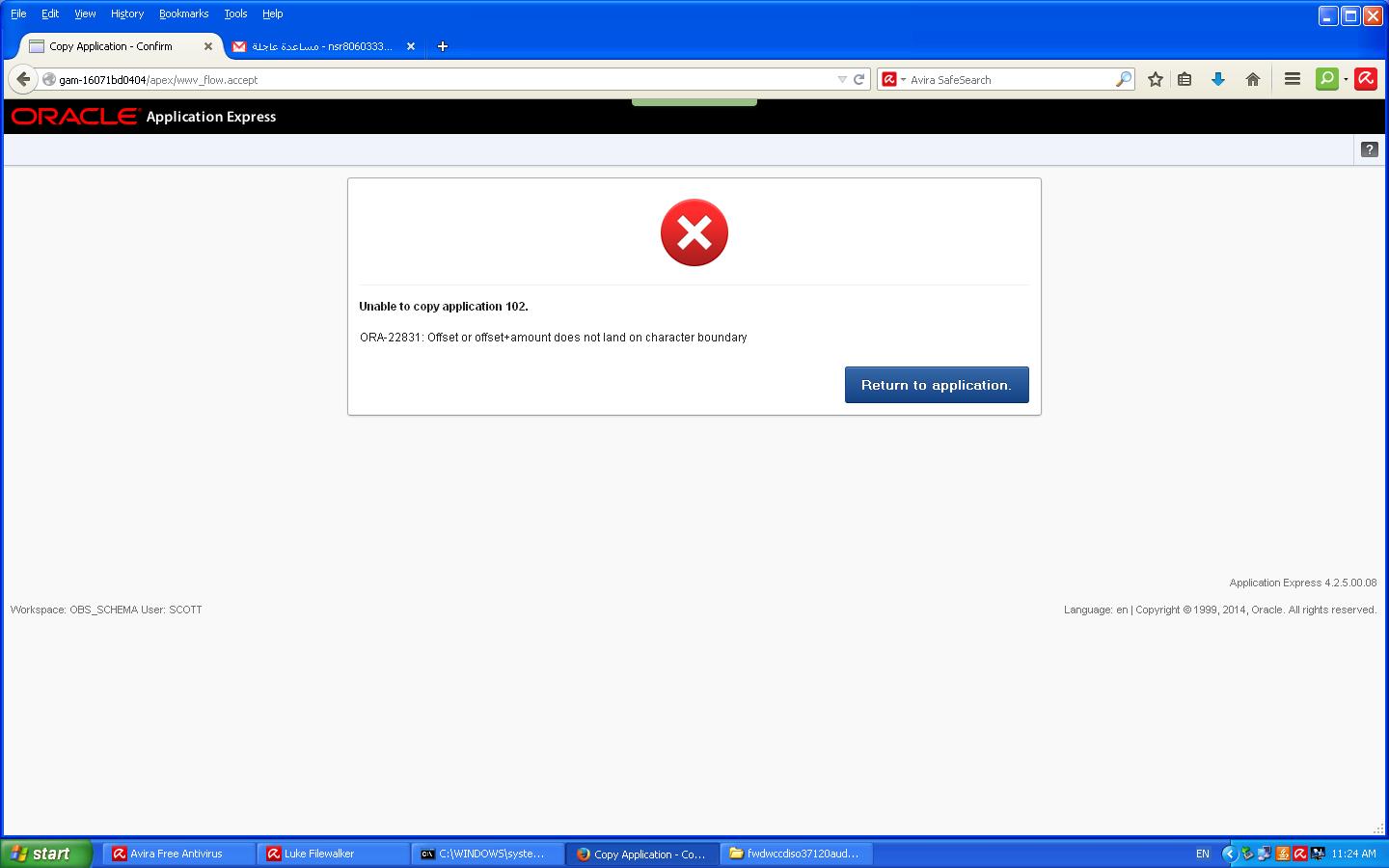Click the Avira SafeSearch input field

pyautogui.click(x=1008, y=80)
